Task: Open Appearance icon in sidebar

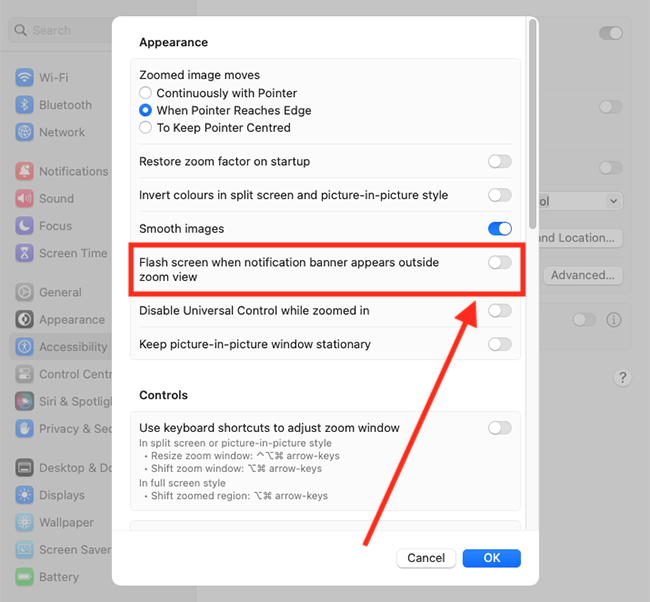Action: (24, 320)
